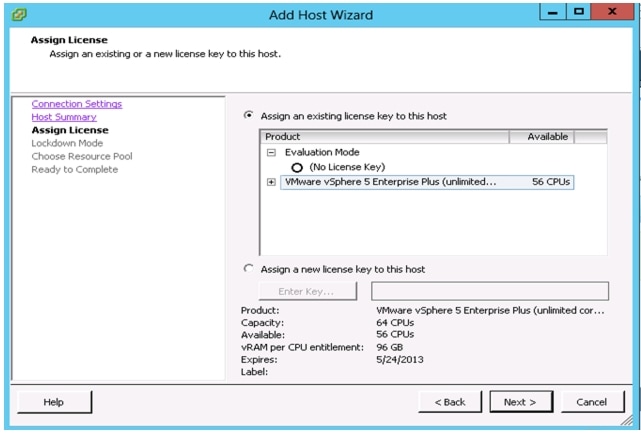Go to Host Summary step link
This screenshot has height=445, width=641.
click(64, 117)
